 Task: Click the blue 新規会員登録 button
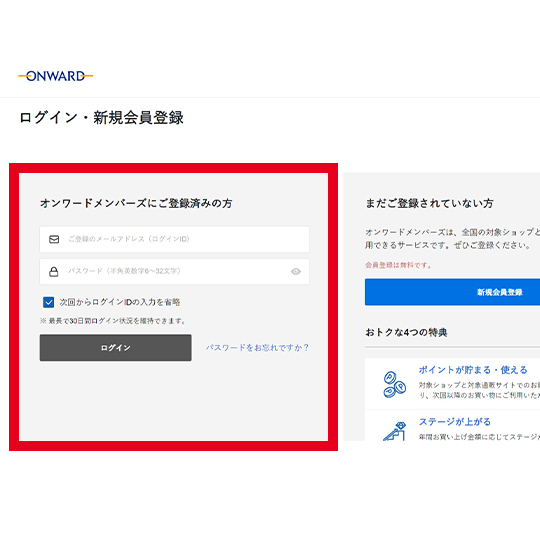pyautogui.click(x=453, y=292)
